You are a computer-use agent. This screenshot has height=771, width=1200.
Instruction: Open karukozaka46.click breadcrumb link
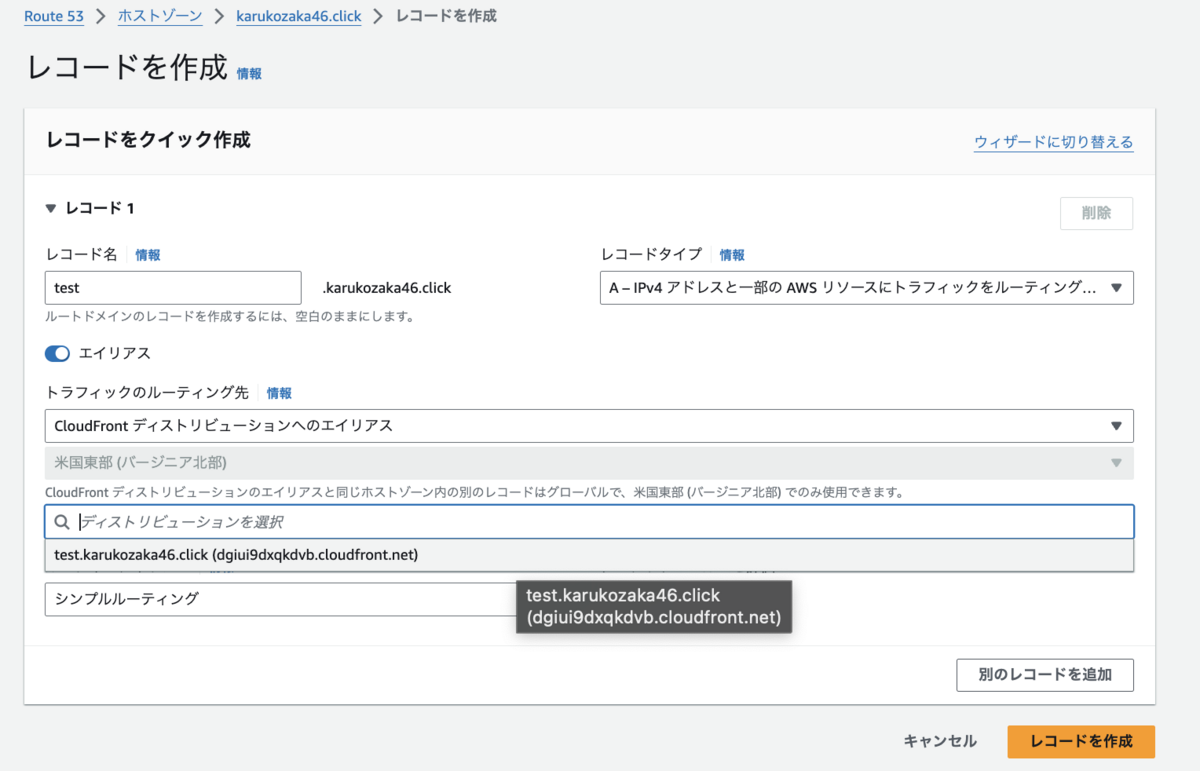click(298, 16)
